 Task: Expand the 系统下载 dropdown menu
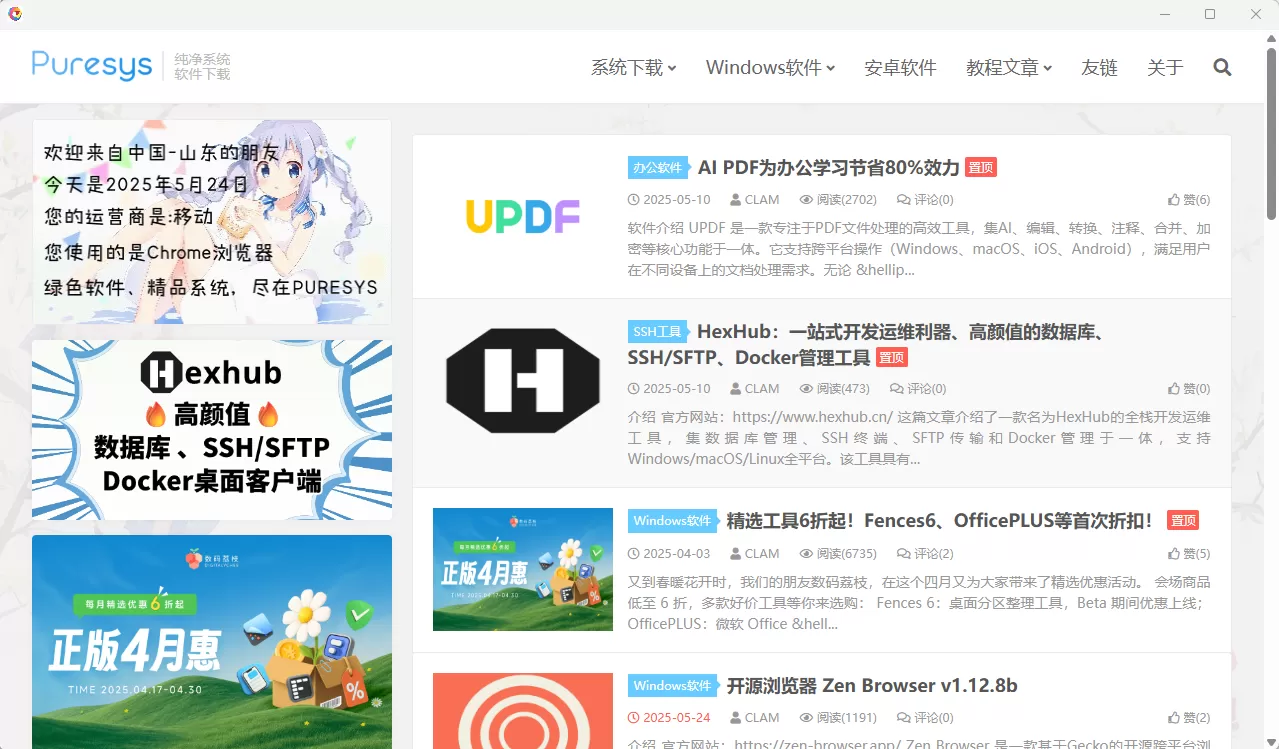coord(628,67)
